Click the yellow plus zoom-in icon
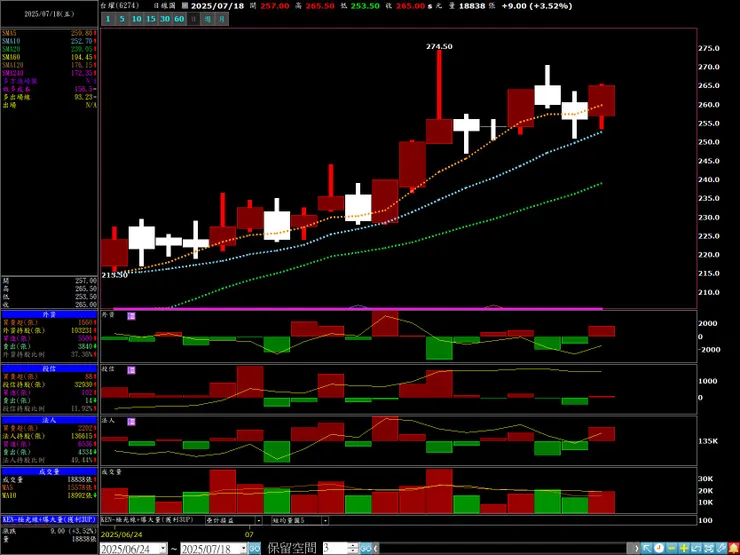Viewport: 740px width, 555px height. click(684, 548)
